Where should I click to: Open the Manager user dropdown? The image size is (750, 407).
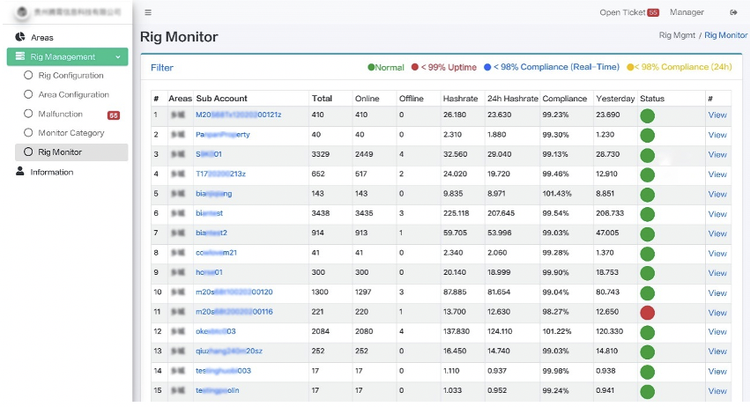(x=686, y=13)
